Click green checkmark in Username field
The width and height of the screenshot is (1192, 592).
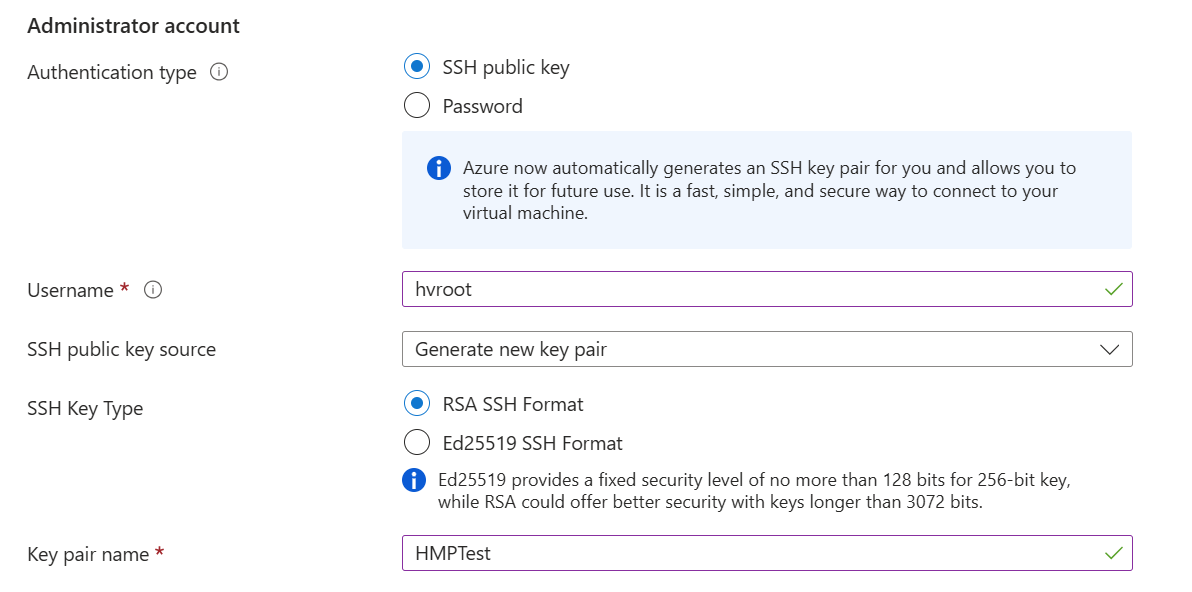pyautogui.click(x=1115, y=289)
